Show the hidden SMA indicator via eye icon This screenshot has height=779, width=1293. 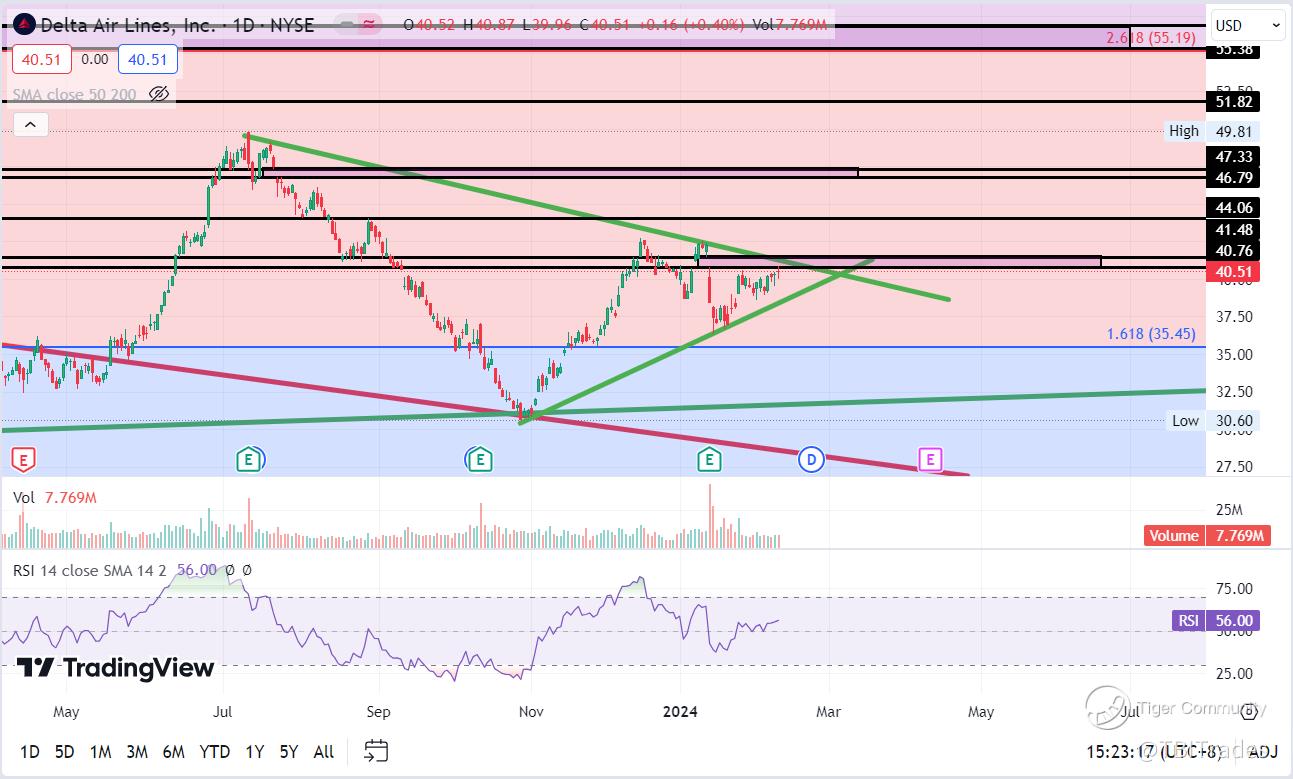(x=158, y=94)
